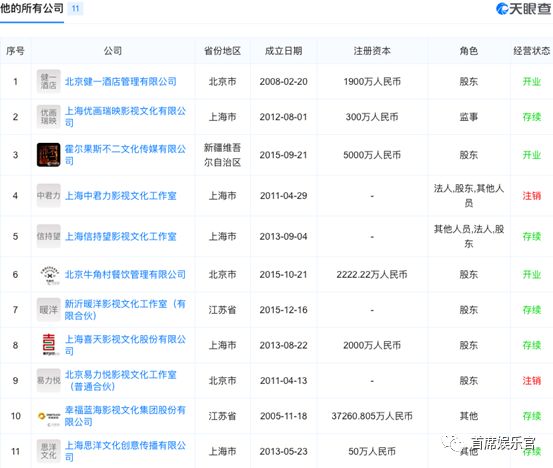Click the 北京牛角村餐饮 logo image
This screenshot has width=553, height=468.
tap(50, 275)
